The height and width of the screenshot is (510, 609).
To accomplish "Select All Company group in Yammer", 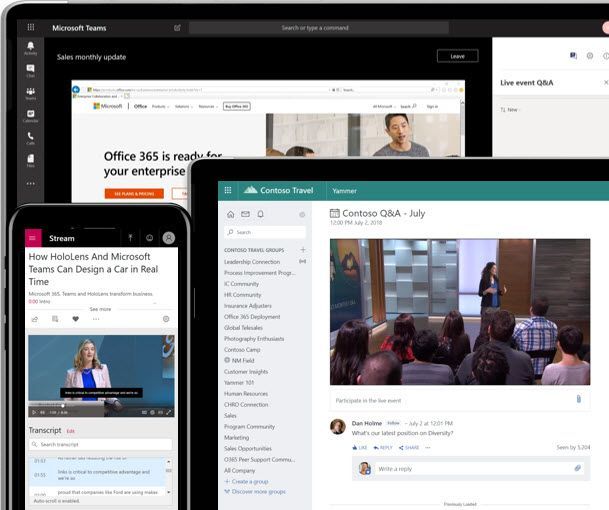I will point(240,470).
